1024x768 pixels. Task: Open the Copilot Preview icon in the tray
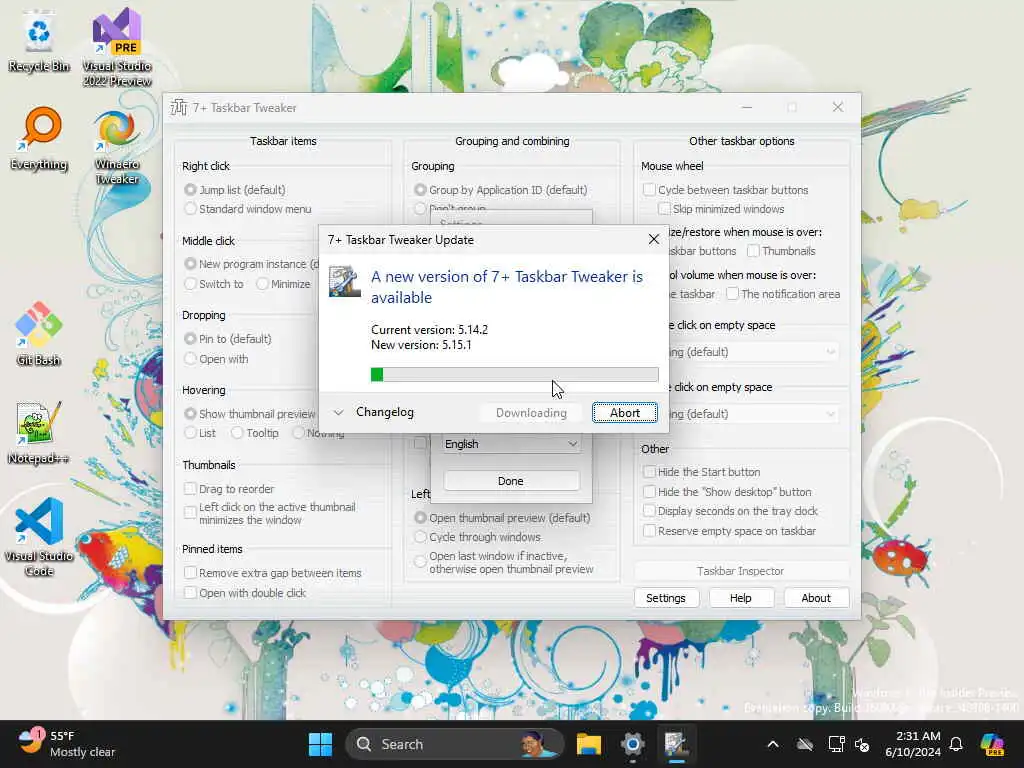click(992, 744)
